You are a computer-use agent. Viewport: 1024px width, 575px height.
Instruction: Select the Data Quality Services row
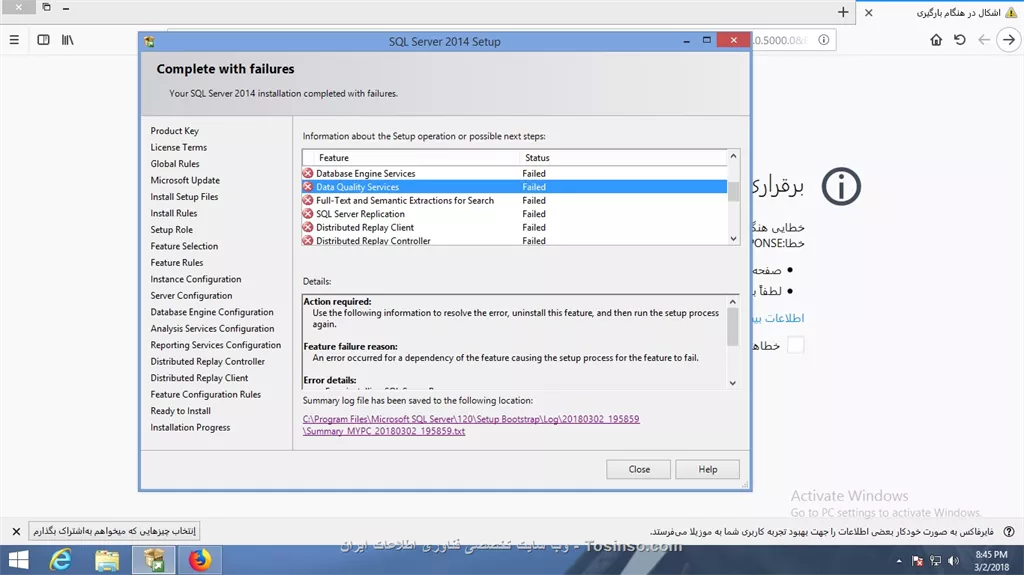514,187
